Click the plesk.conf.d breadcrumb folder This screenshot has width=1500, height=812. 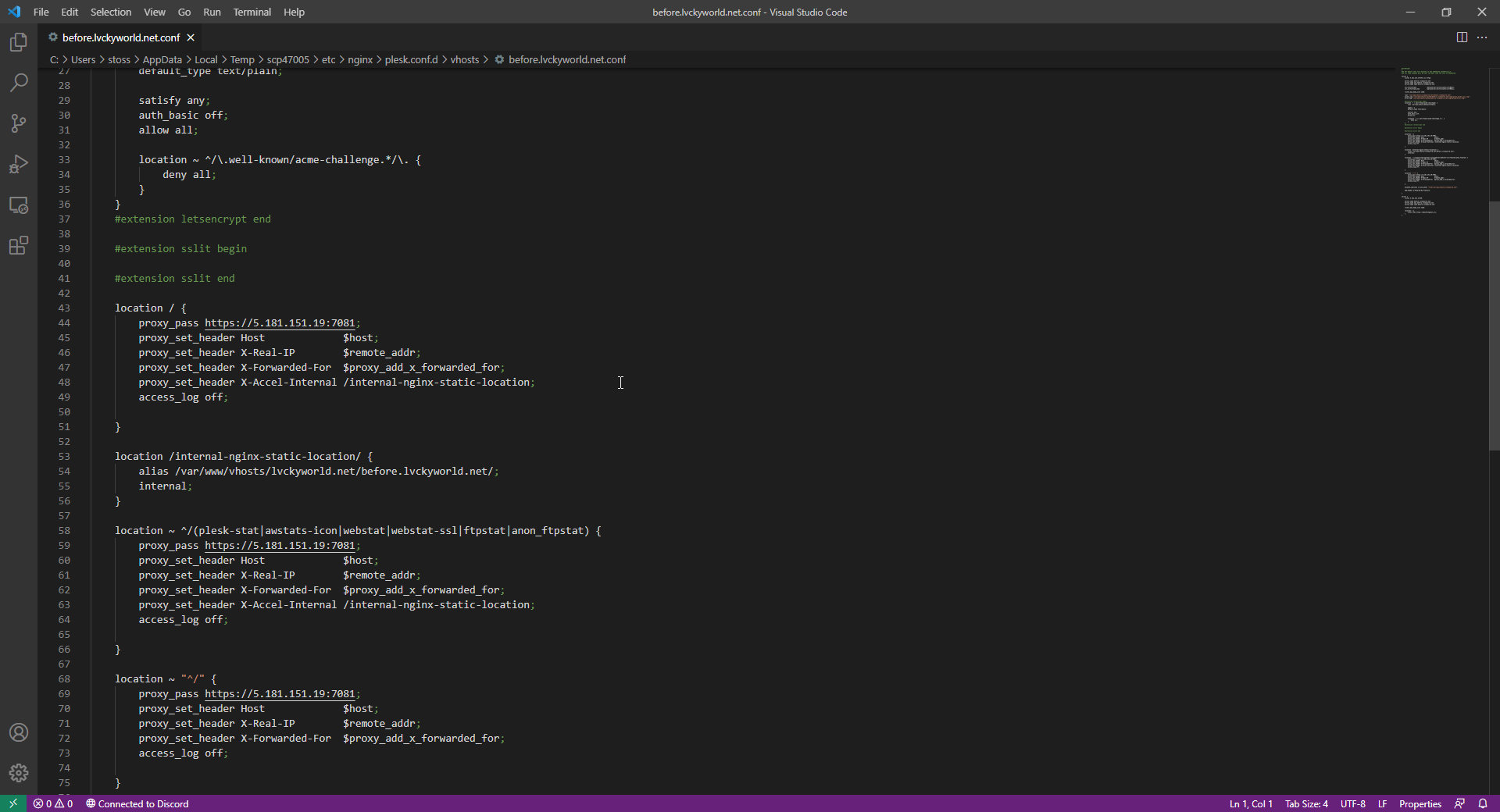tap(411, 59)
